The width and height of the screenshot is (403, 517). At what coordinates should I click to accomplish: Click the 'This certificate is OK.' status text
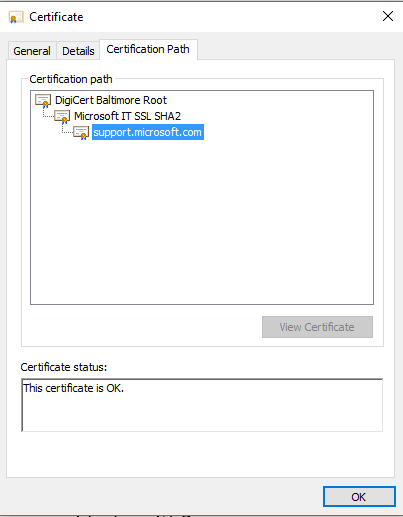pos(73,388)
